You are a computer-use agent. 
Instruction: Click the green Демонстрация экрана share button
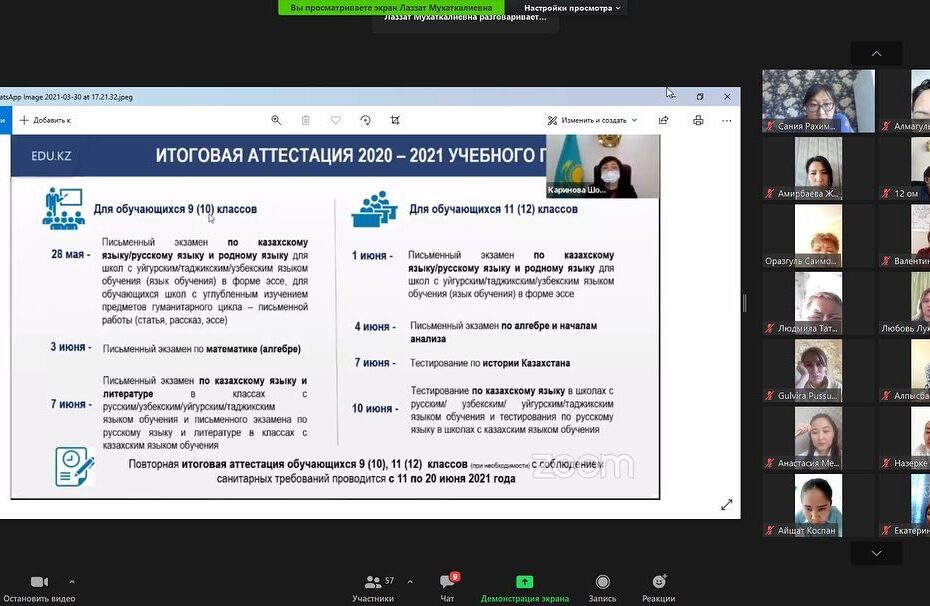pos(524,588)
